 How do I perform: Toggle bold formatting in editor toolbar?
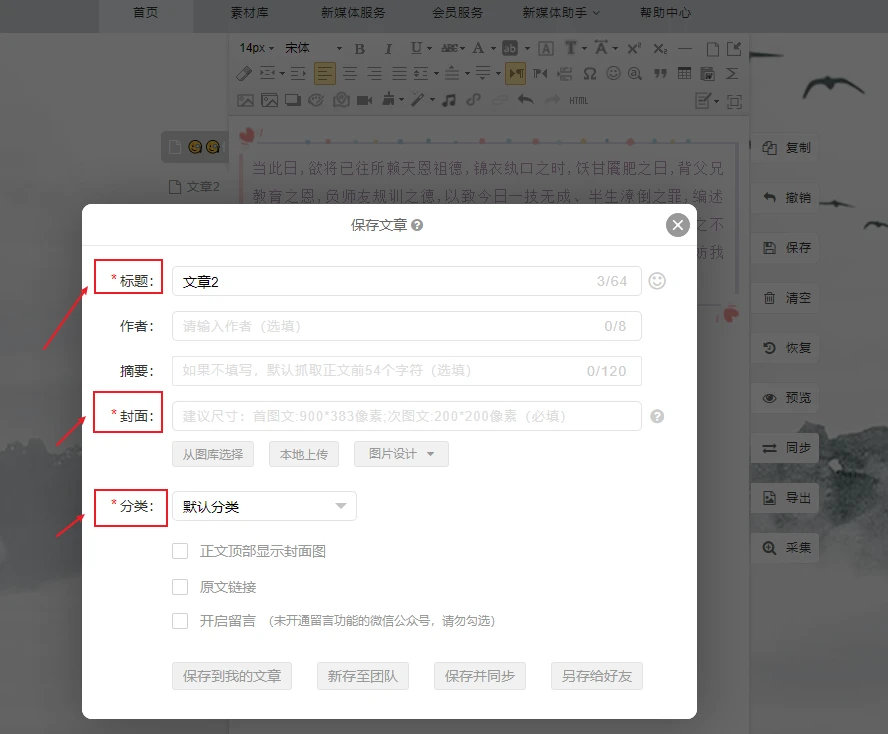[360, 48]
